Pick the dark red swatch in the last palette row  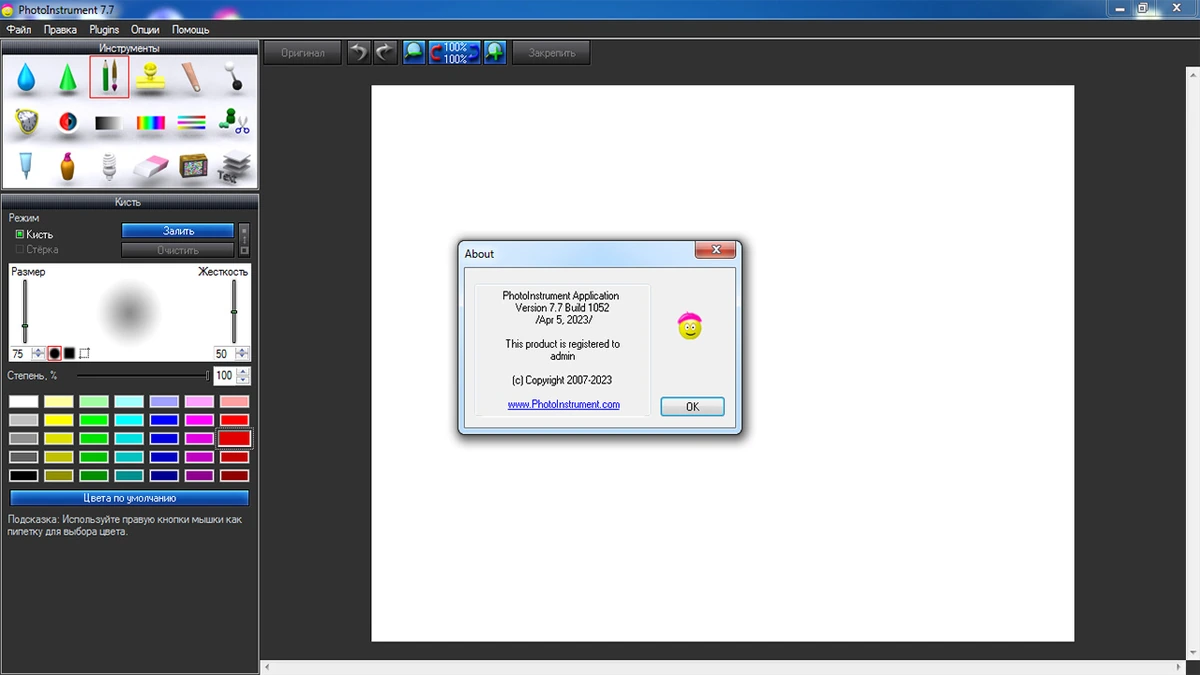pos(234,476)
